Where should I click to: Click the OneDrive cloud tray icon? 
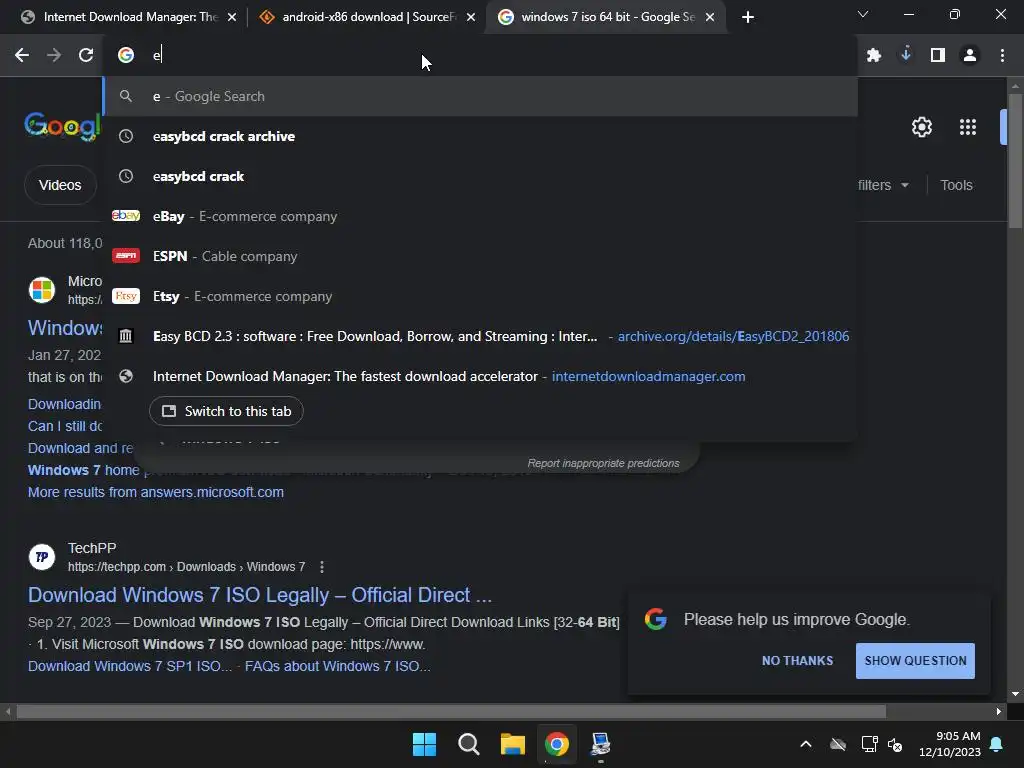click(838, 744)
